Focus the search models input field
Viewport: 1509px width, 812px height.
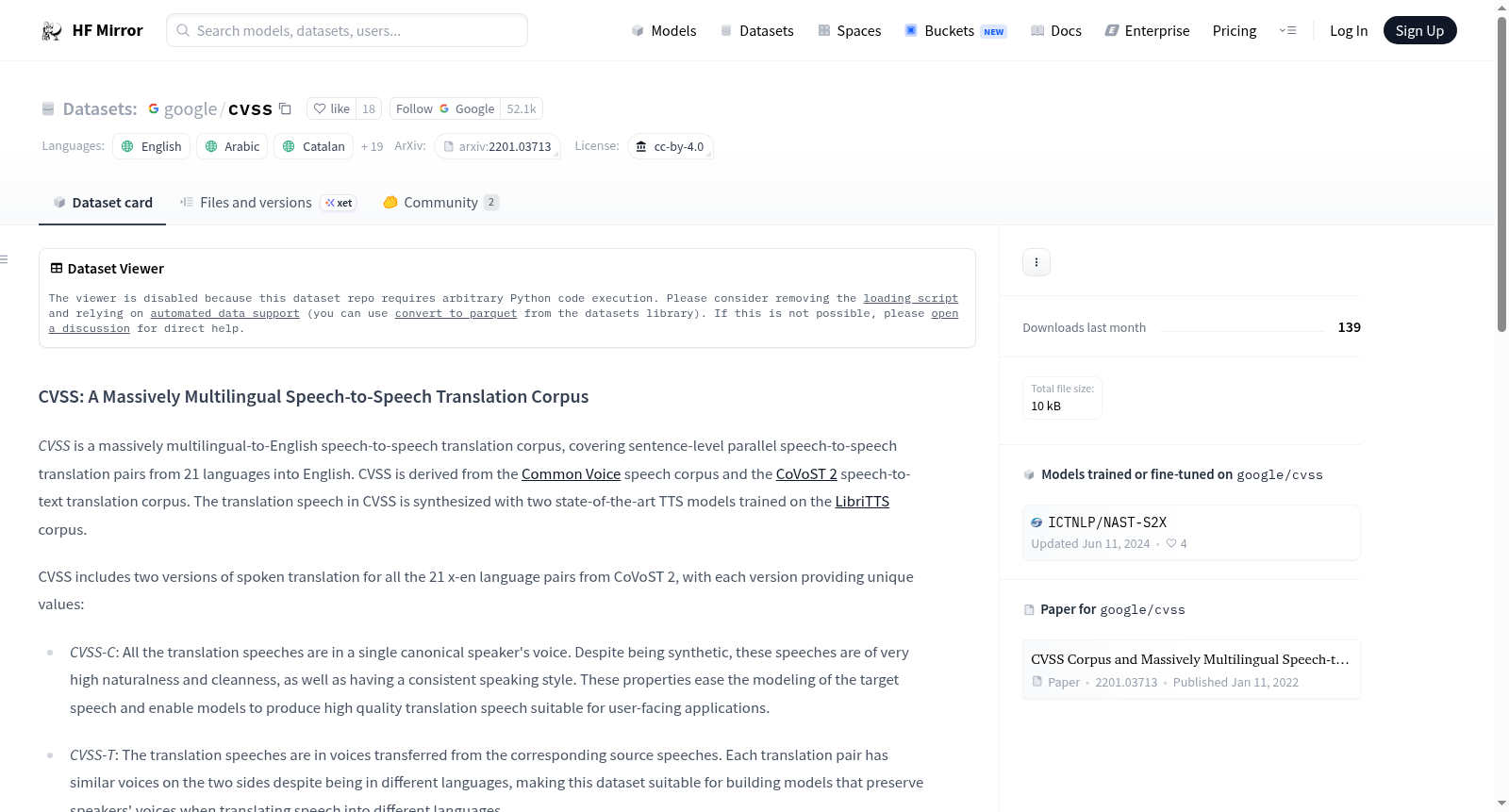347,30
